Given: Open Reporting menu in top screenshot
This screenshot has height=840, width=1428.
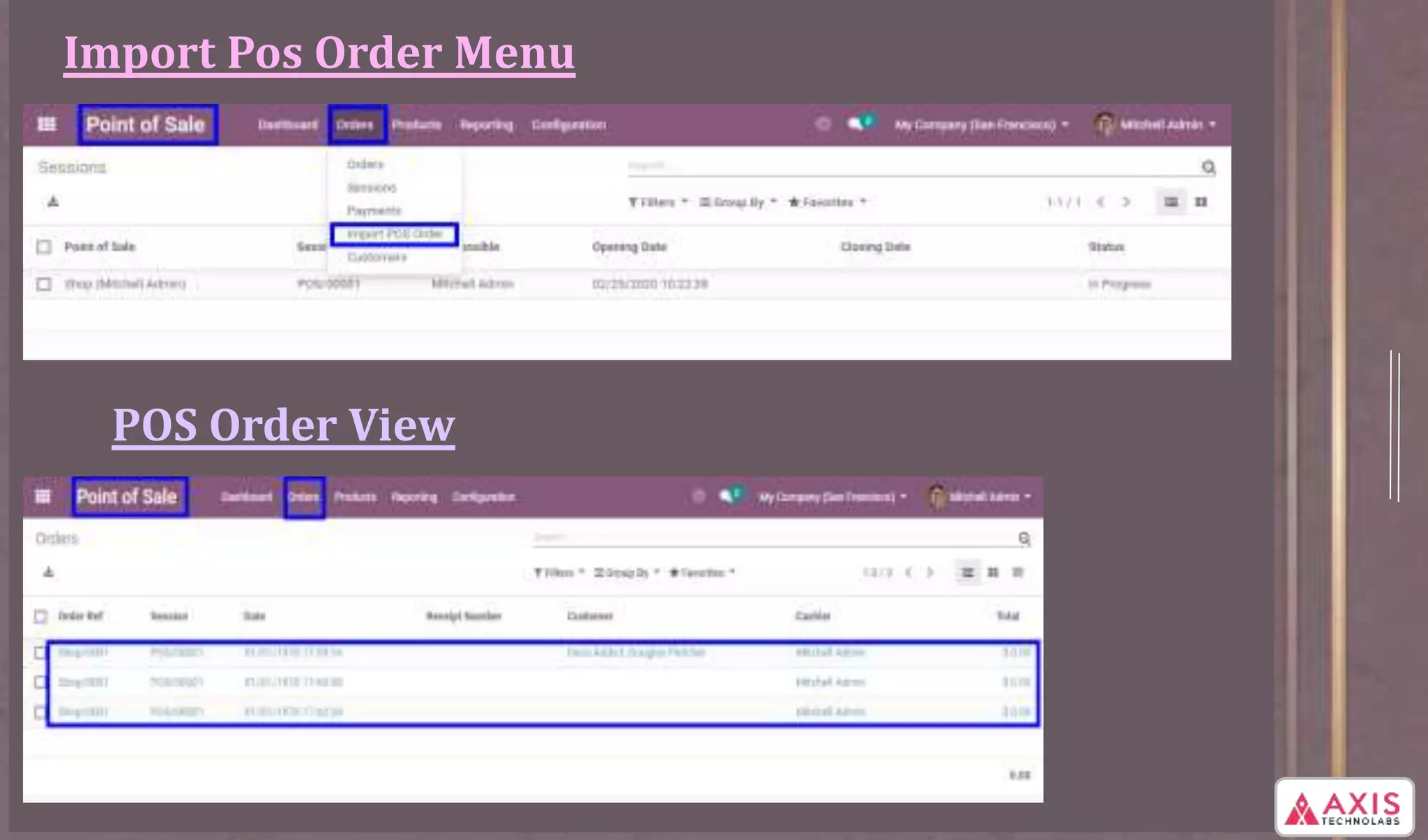Looking at the screenshot, I should click(x=486, y=125).
